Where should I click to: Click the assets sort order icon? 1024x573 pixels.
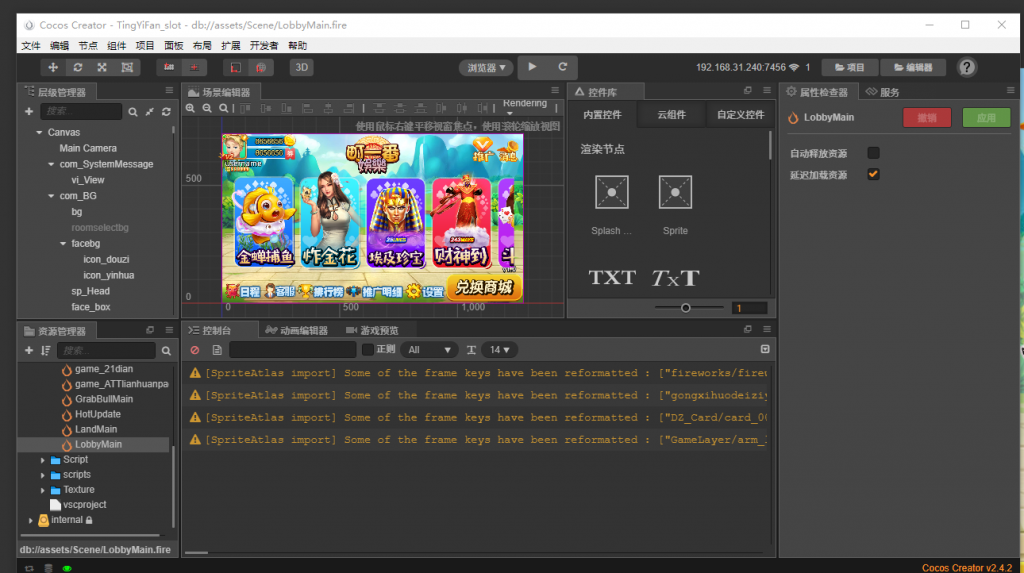click(45, 351)
